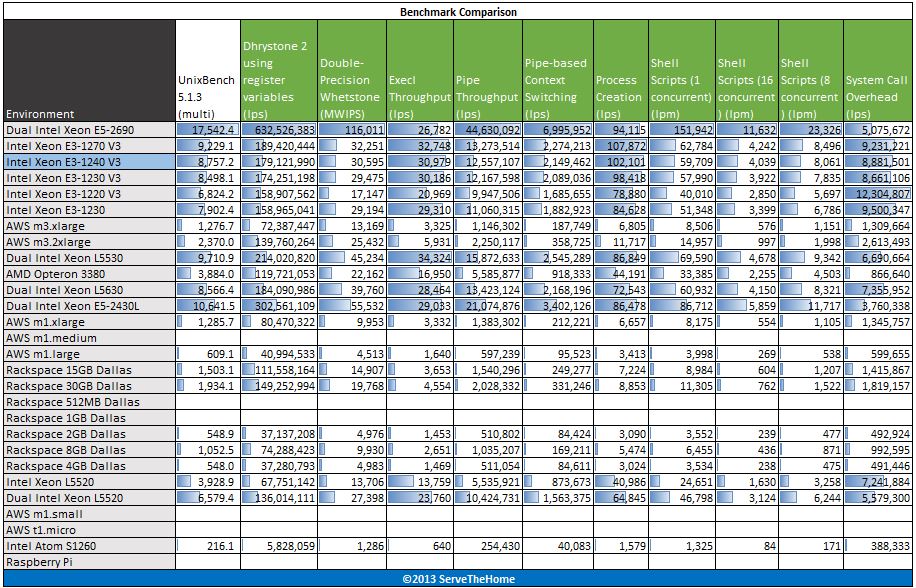Select the System Call Overhead header

(878, 71)
